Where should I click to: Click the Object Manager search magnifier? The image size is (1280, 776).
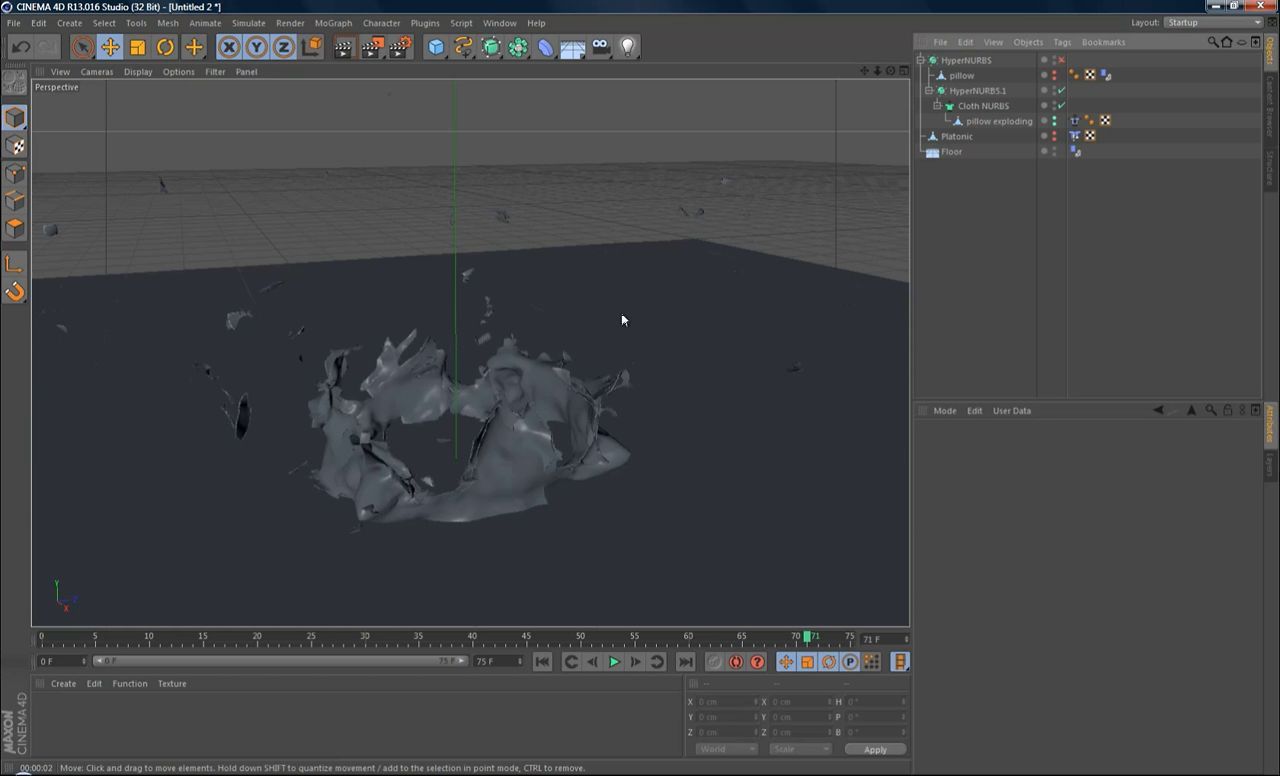[x=1213, y=42]
